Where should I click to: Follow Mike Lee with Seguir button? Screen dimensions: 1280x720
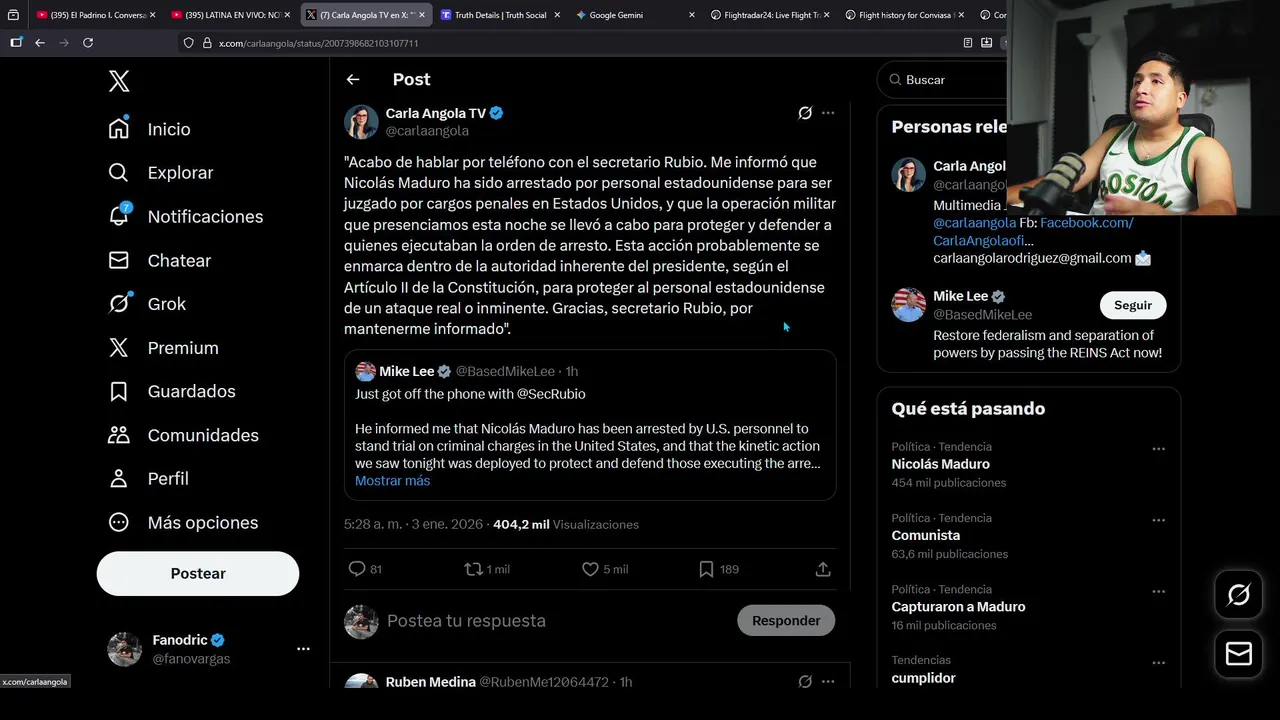click(x=1133, y=305)
